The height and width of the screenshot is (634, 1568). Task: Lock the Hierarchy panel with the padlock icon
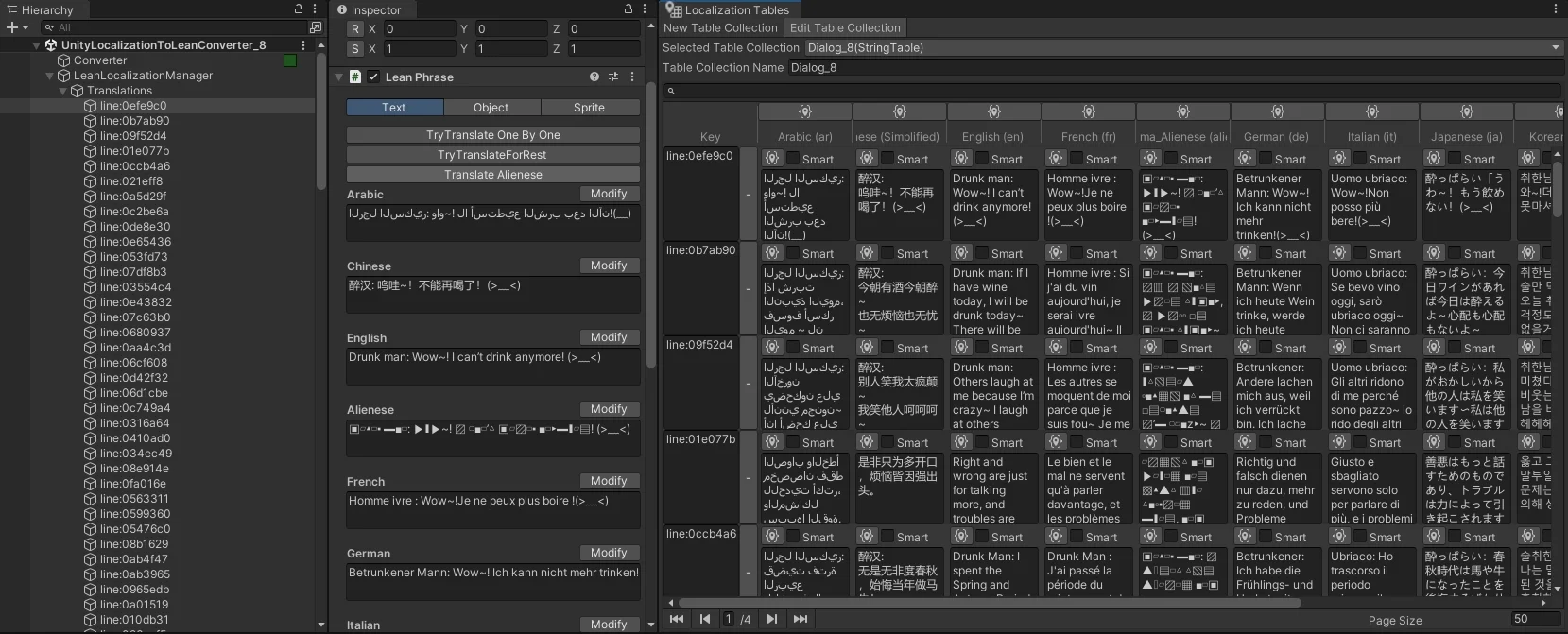[x=299, y=9]
